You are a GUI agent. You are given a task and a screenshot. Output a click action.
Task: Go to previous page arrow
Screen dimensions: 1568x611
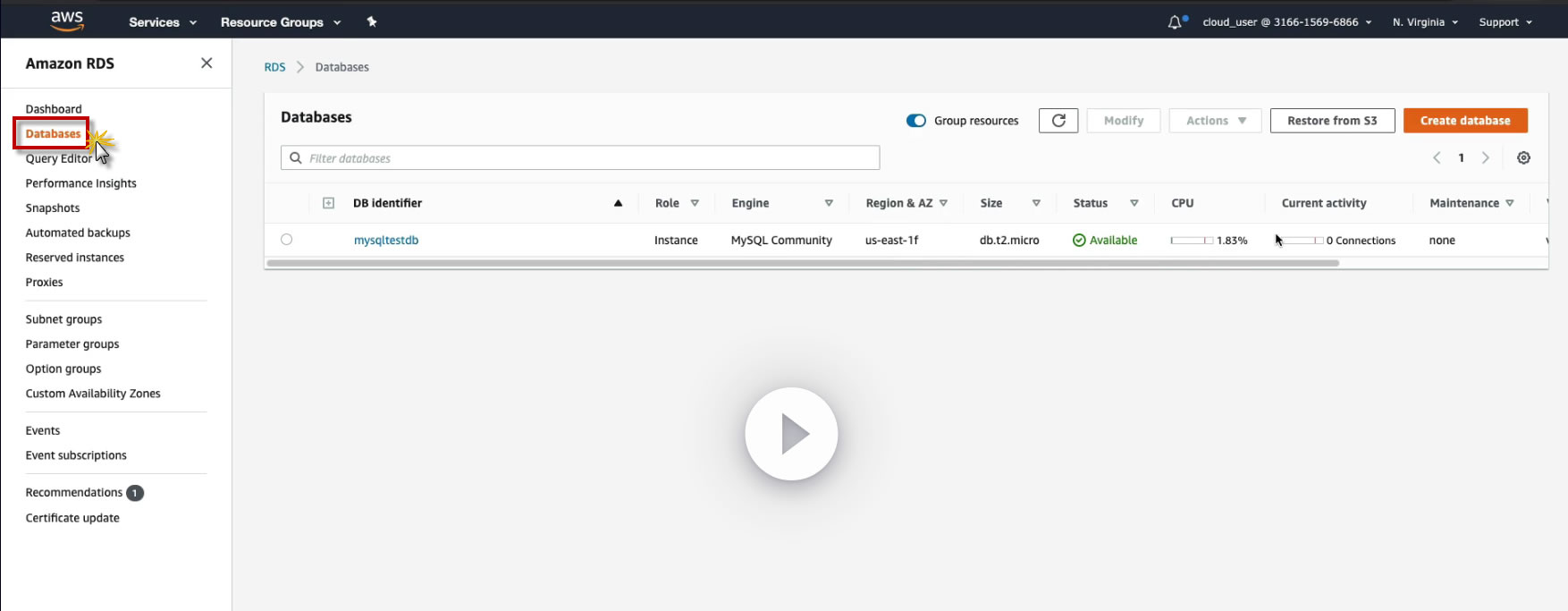(1437, 157)
